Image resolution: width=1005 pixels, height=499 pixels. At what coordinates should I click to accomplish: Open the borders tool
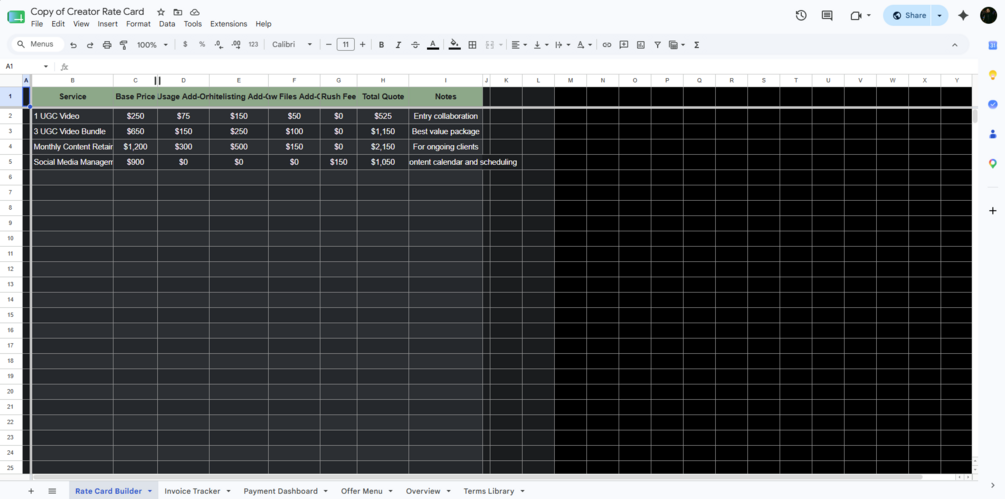[x=472, y=45]
